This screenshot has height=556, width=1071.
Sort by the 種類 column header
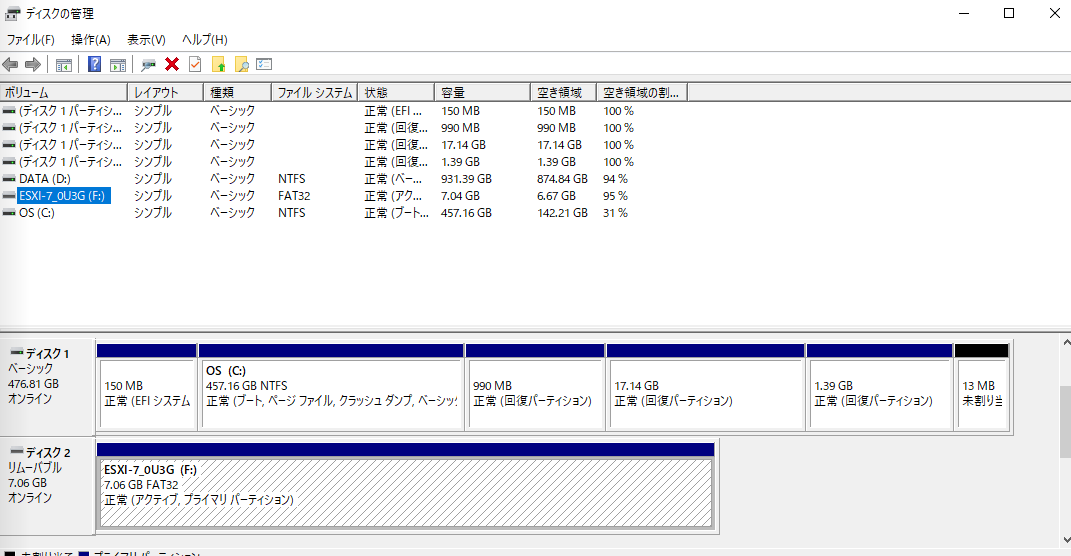coord(237,92)
